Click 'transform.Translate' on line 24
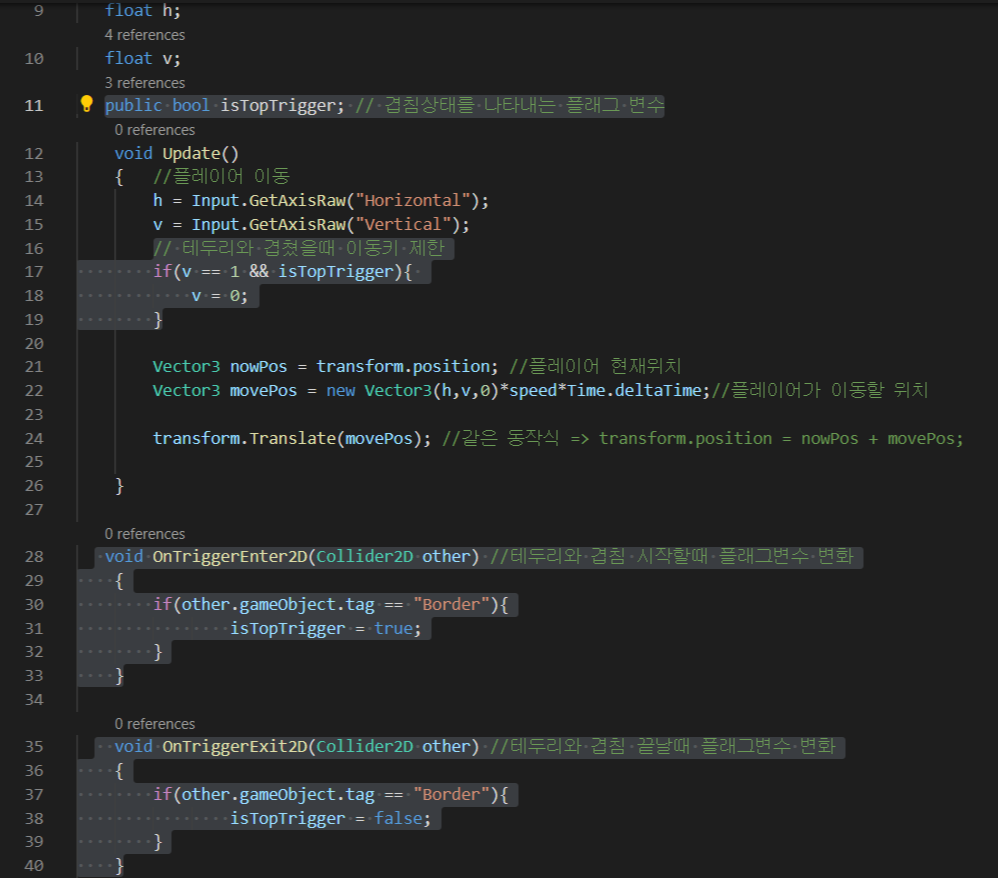The height and width of the screenshot is (878, 998). (x=244, y=439)
